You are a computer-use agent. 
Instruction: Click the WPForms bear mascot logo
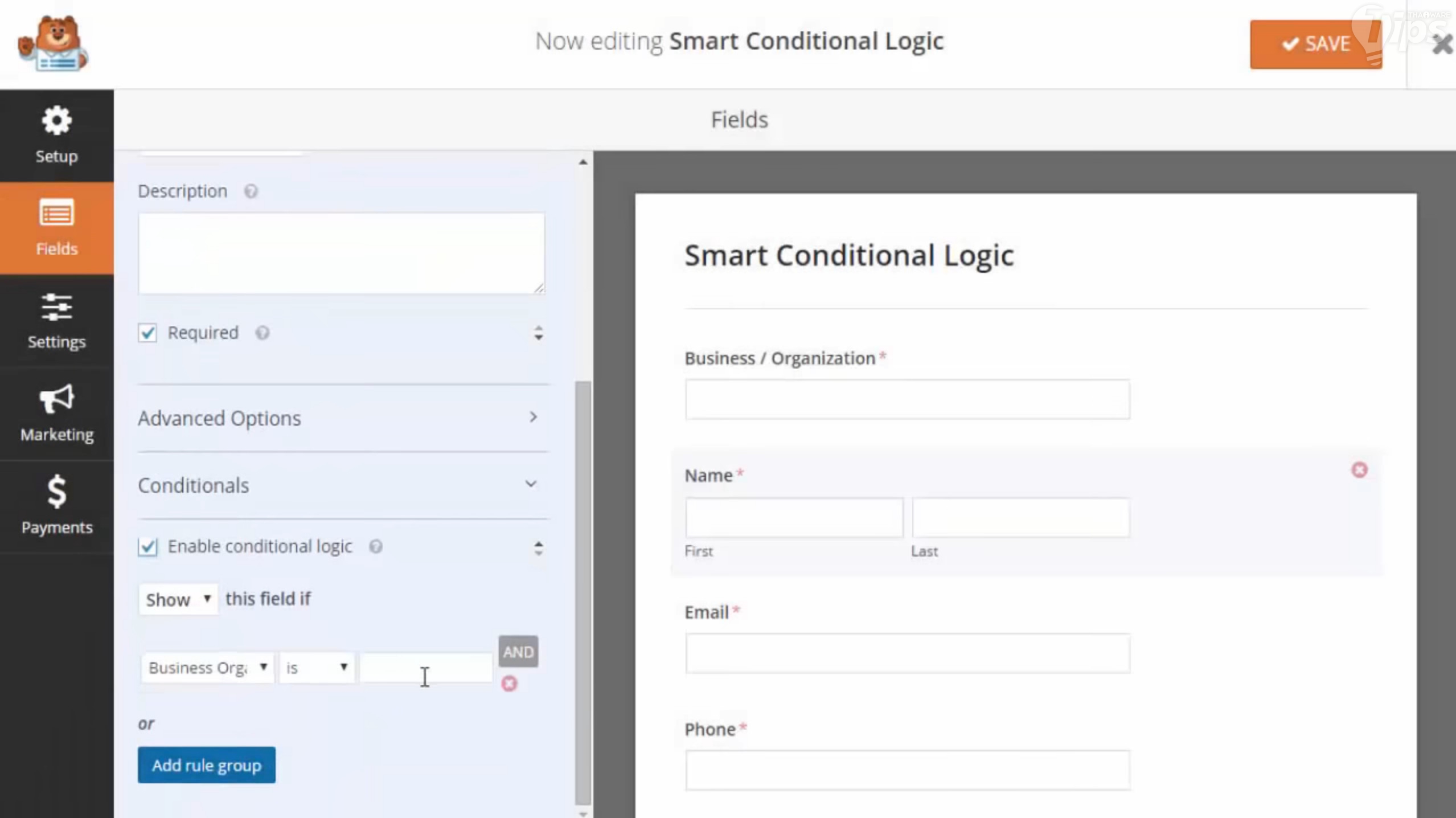point(52,44)
